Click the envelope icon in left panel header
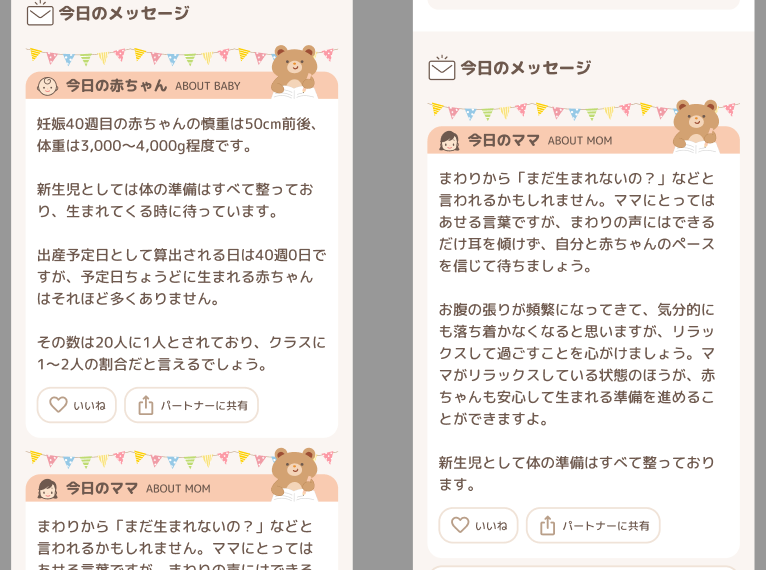This screenshot has height=570, width=766. 40,14
